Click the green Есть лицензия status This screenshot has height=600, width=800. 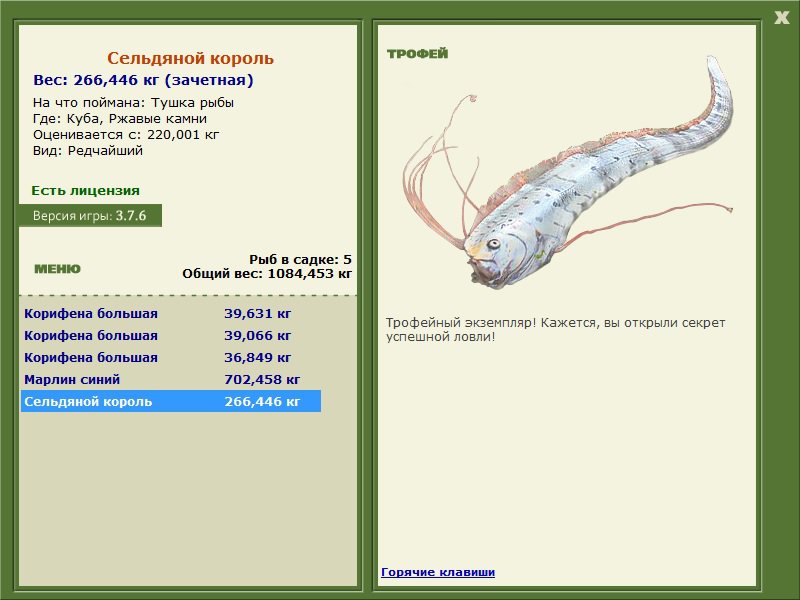[x=86, y=190]
